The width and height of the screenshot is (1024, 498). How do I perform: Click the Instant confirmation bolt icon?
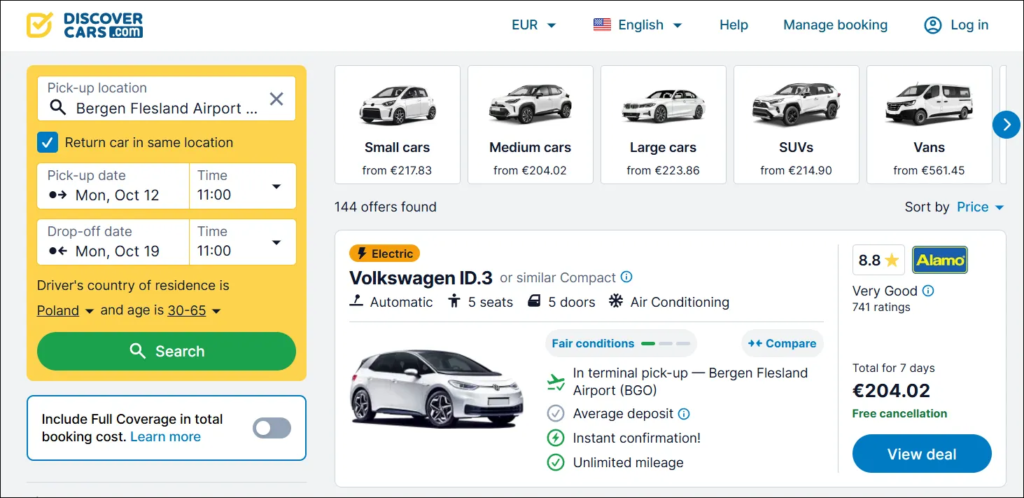click(555, 438)
